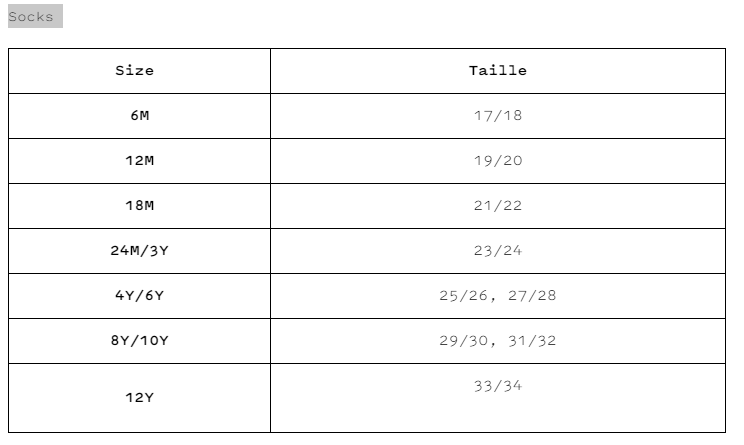The height and width of the screenshot is (445, 744).
Task: Click the 18M size row label
Action: [x=139, y=206]
